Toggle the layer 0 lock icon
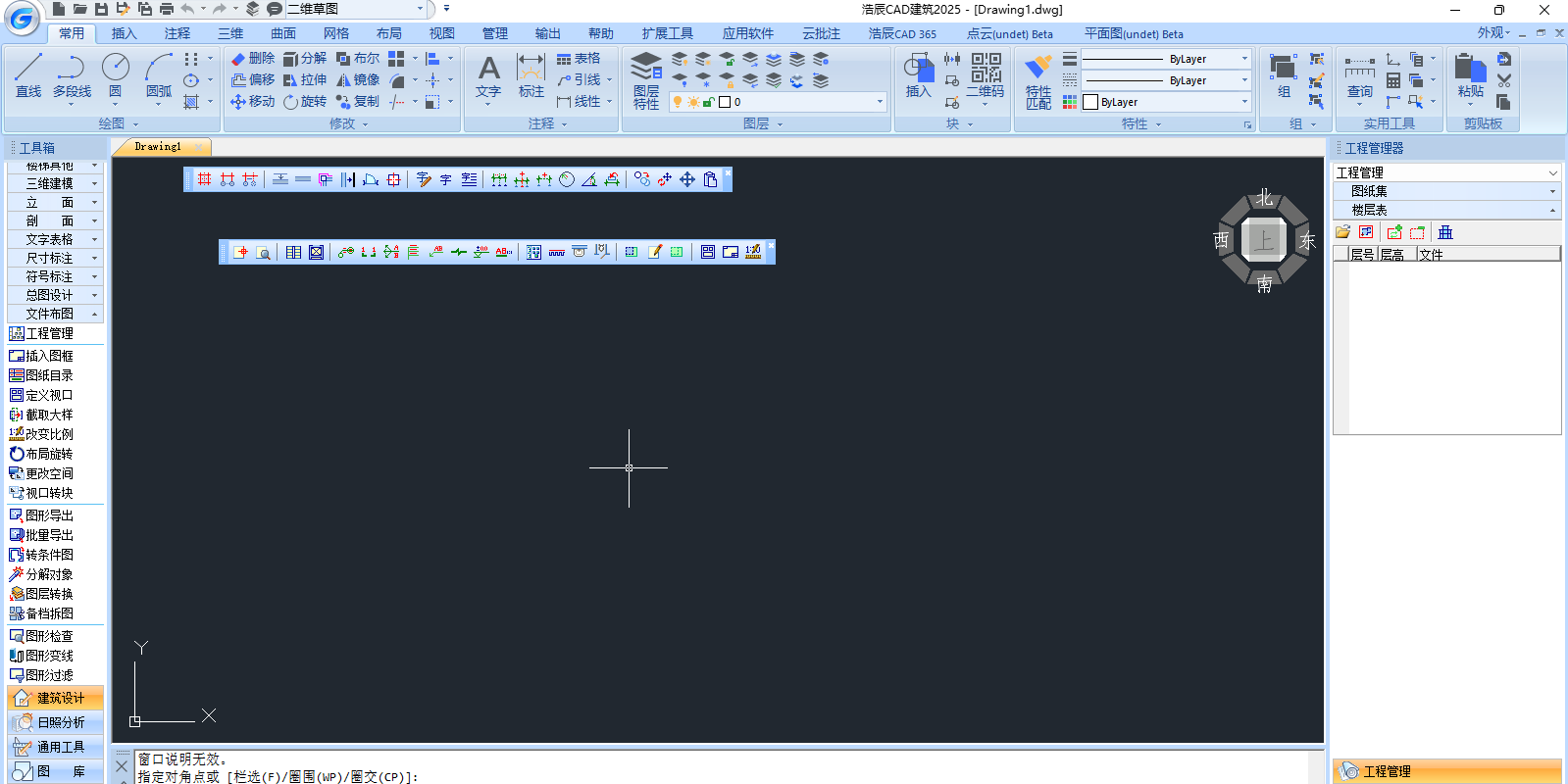 pos(708,102)
